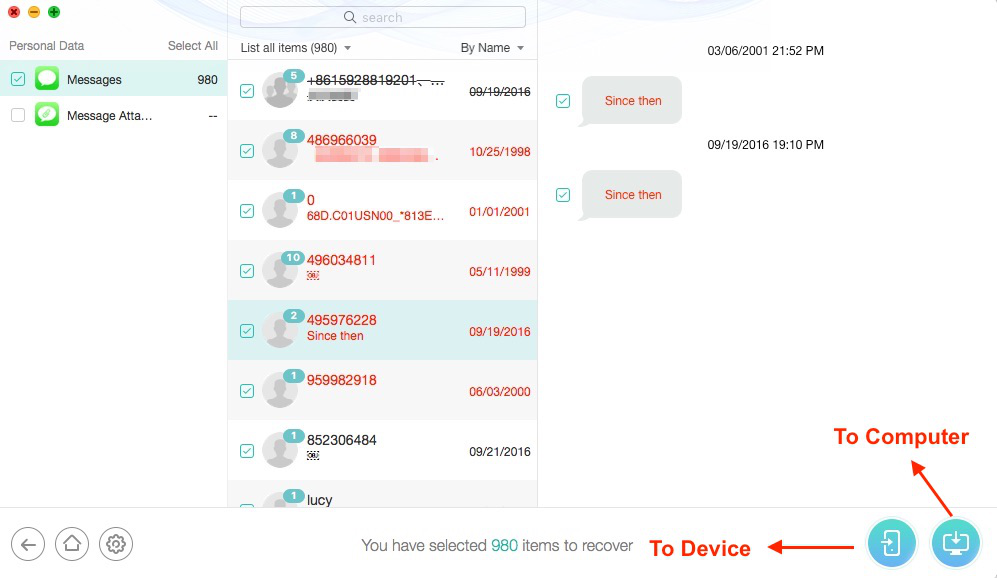Open conversation with 852306484
This screenshot has width=997, height=578.
coord(383,451)
